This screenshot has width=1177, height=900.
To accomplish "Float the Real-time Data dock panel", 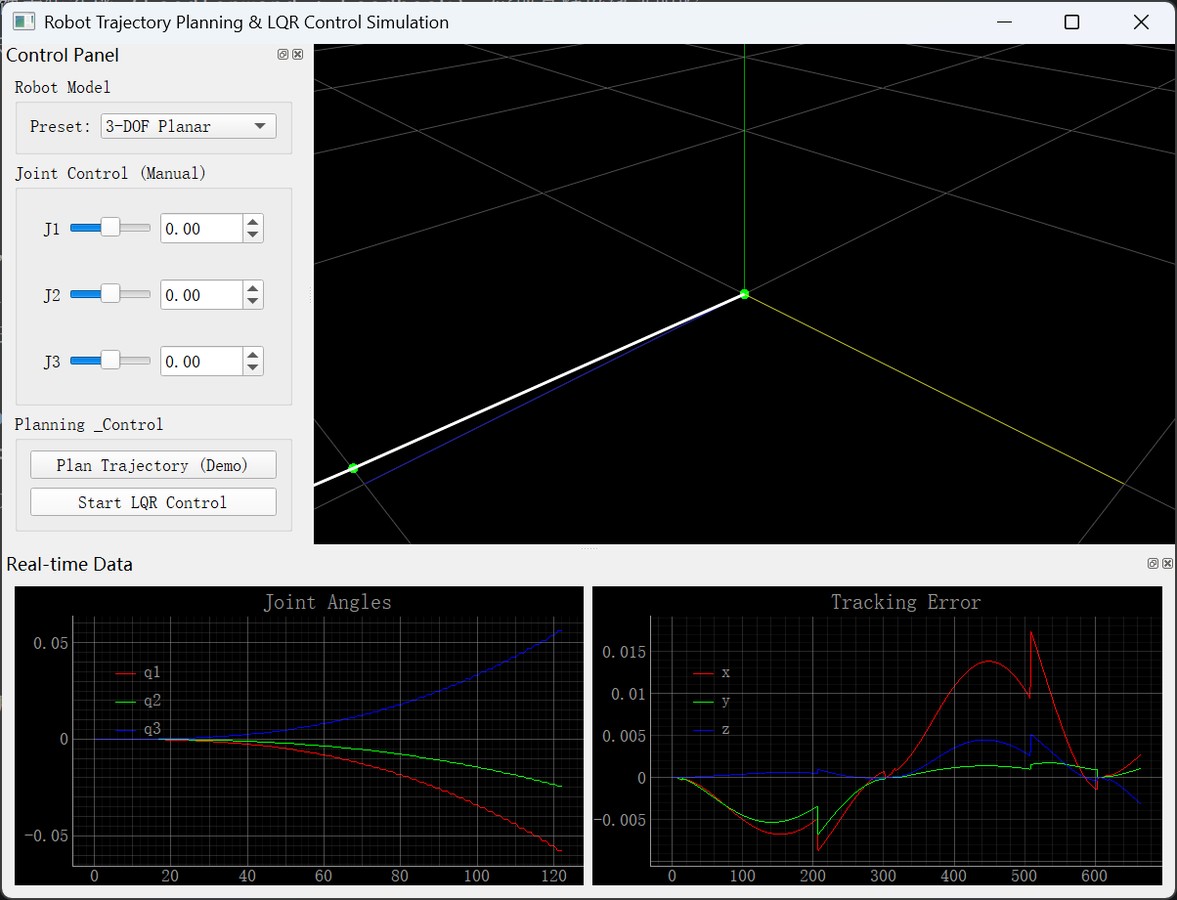I will [1153, 564].
